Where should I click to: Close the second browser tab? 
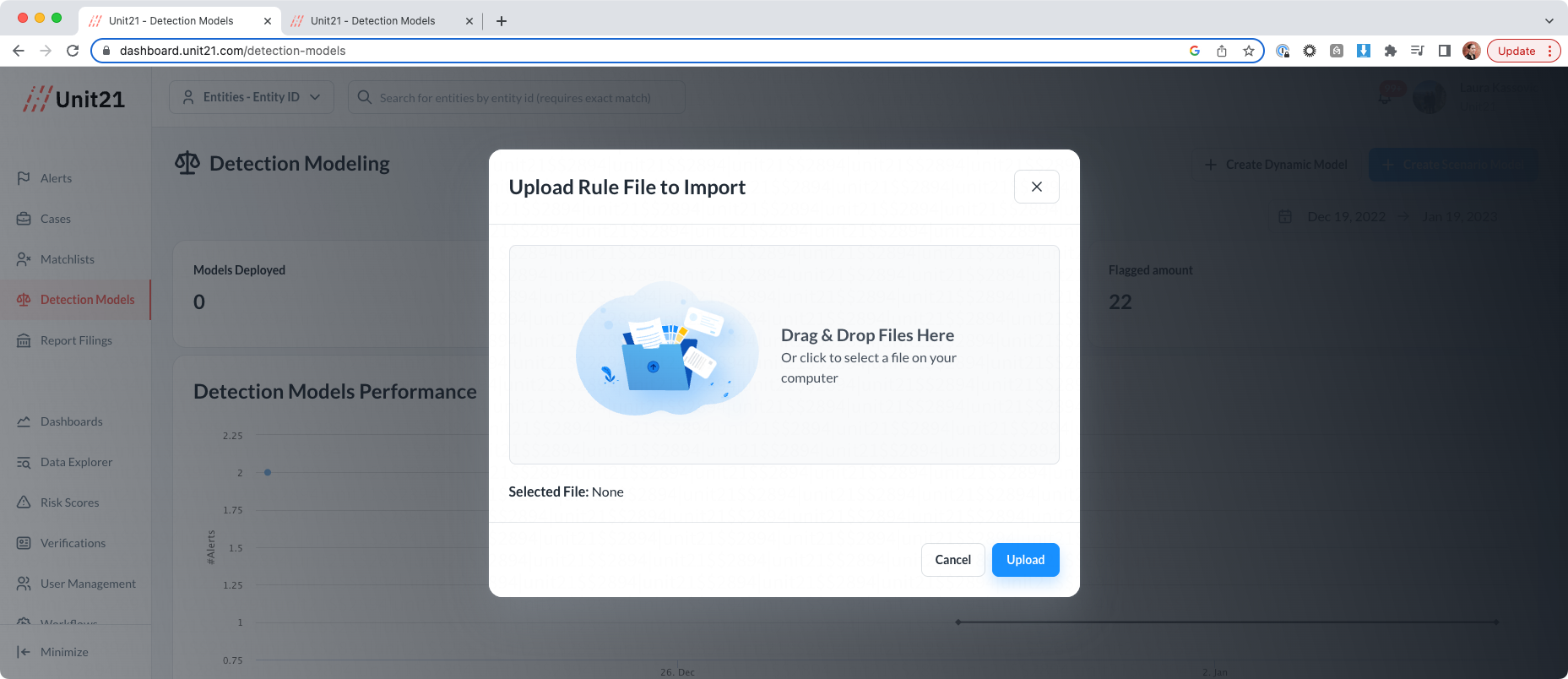coord(469,21)
